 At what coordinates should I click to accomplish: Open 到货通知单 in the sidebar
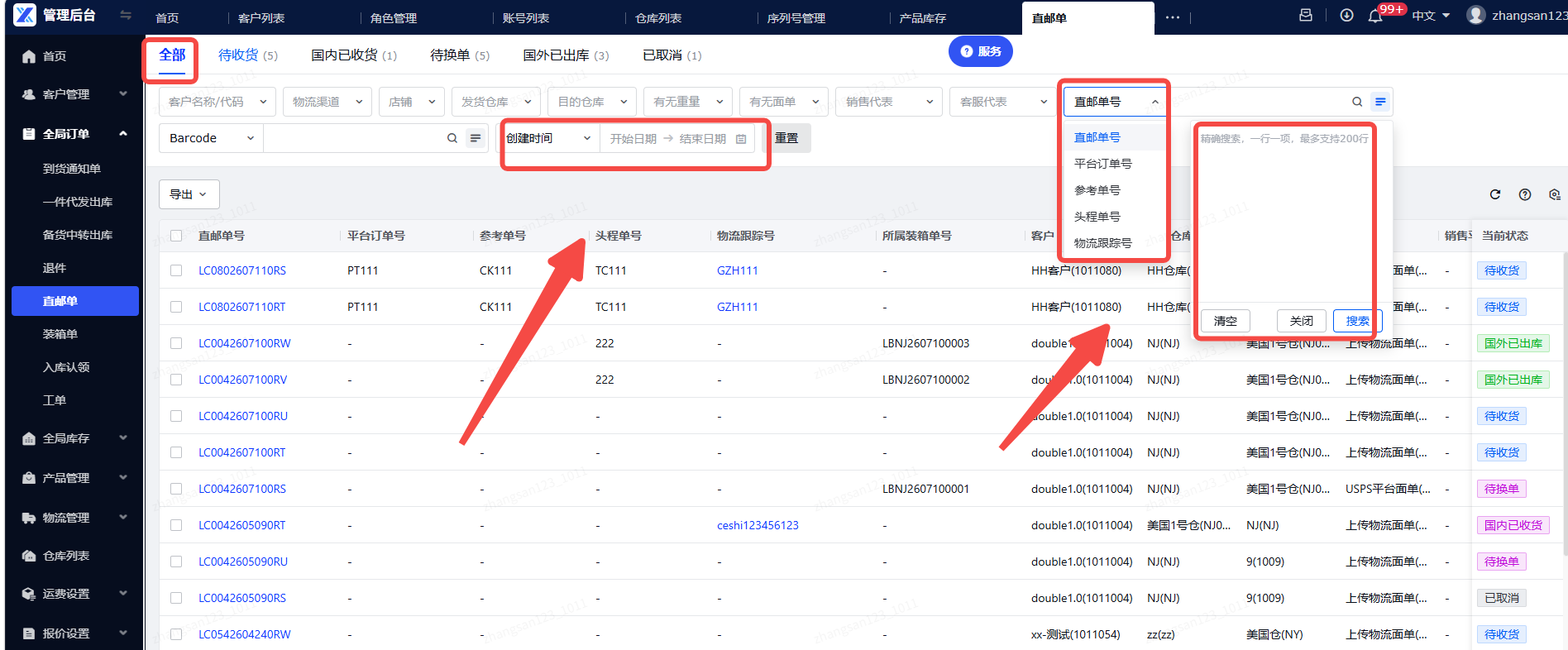coord(72,169)
